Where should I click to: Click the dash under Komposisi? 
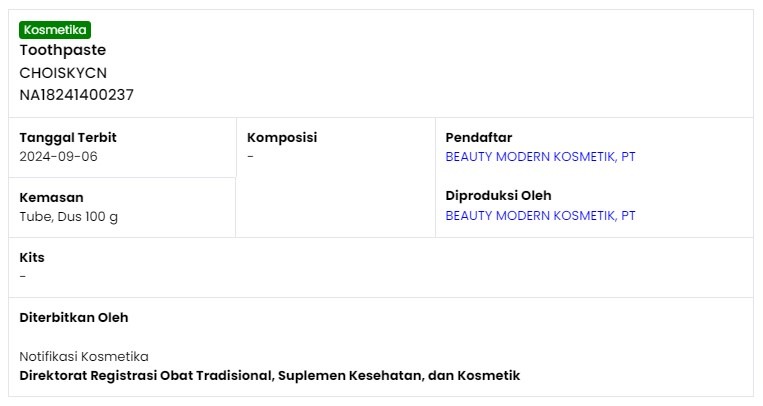pyautogui.click(x=250, y=157)
